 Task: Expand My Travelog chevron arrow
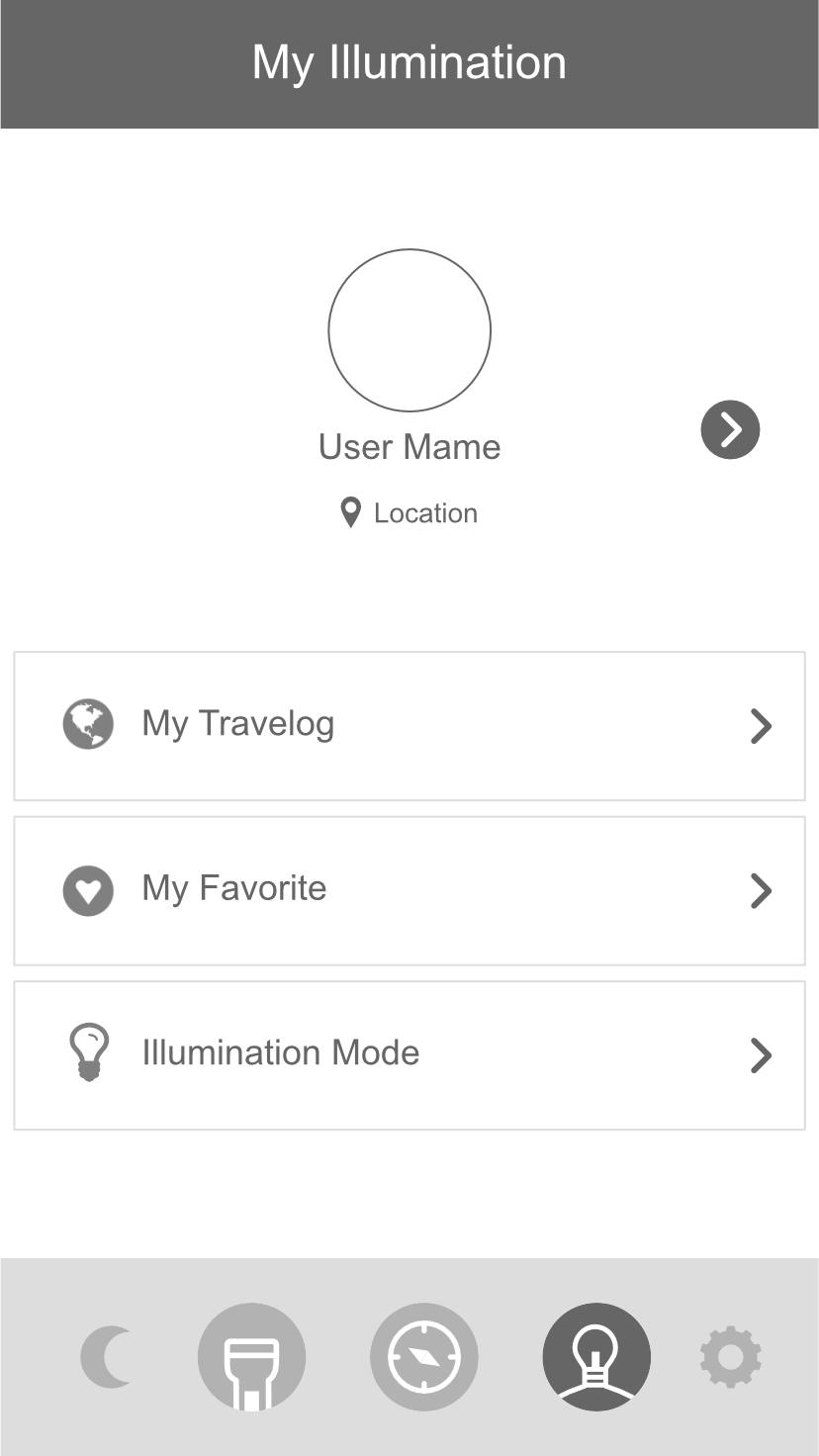(761, 726)
